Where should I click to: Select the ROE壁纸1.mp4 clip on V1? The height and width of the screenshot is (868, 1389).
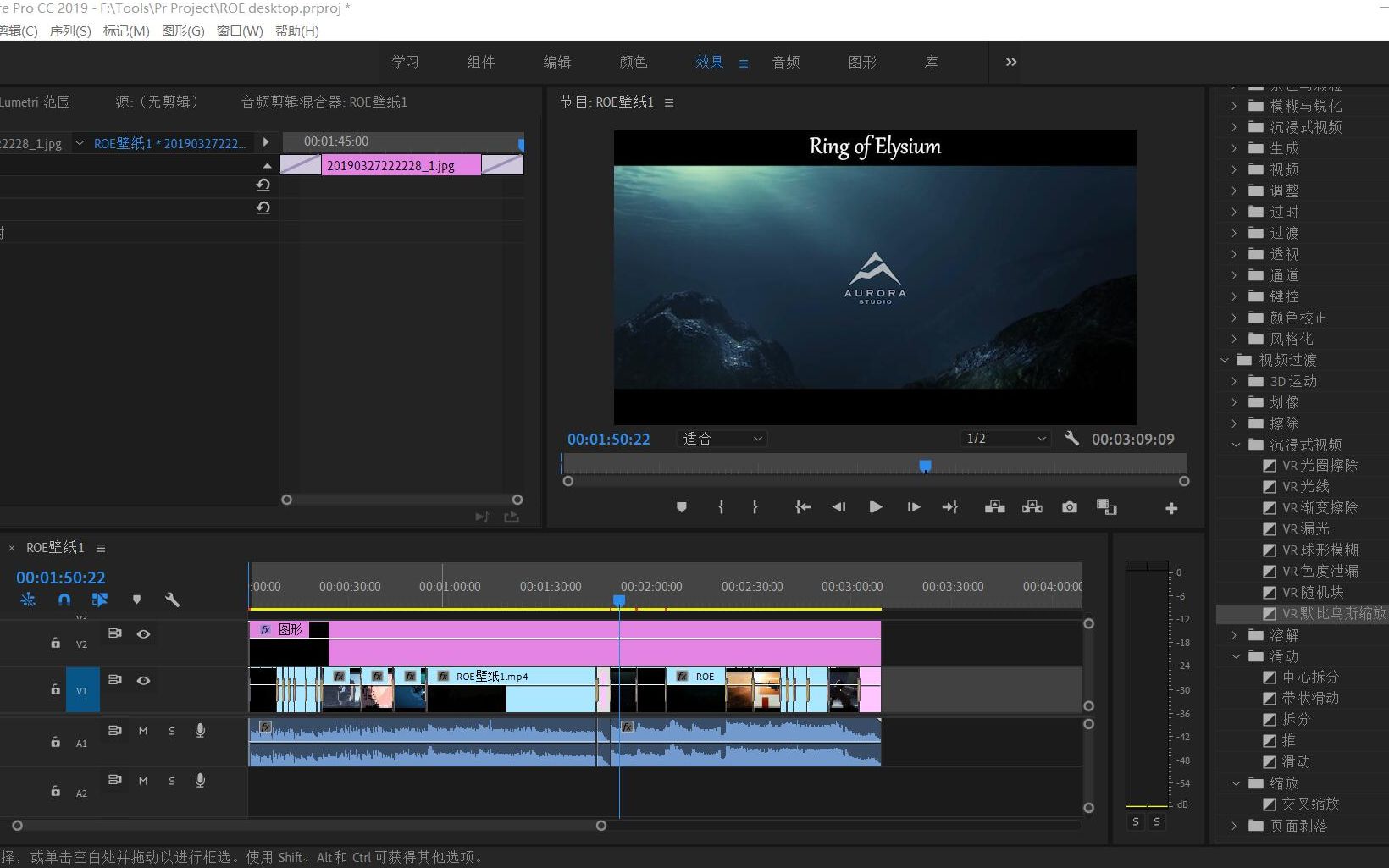pyautogui.click(x=512, y=689)
